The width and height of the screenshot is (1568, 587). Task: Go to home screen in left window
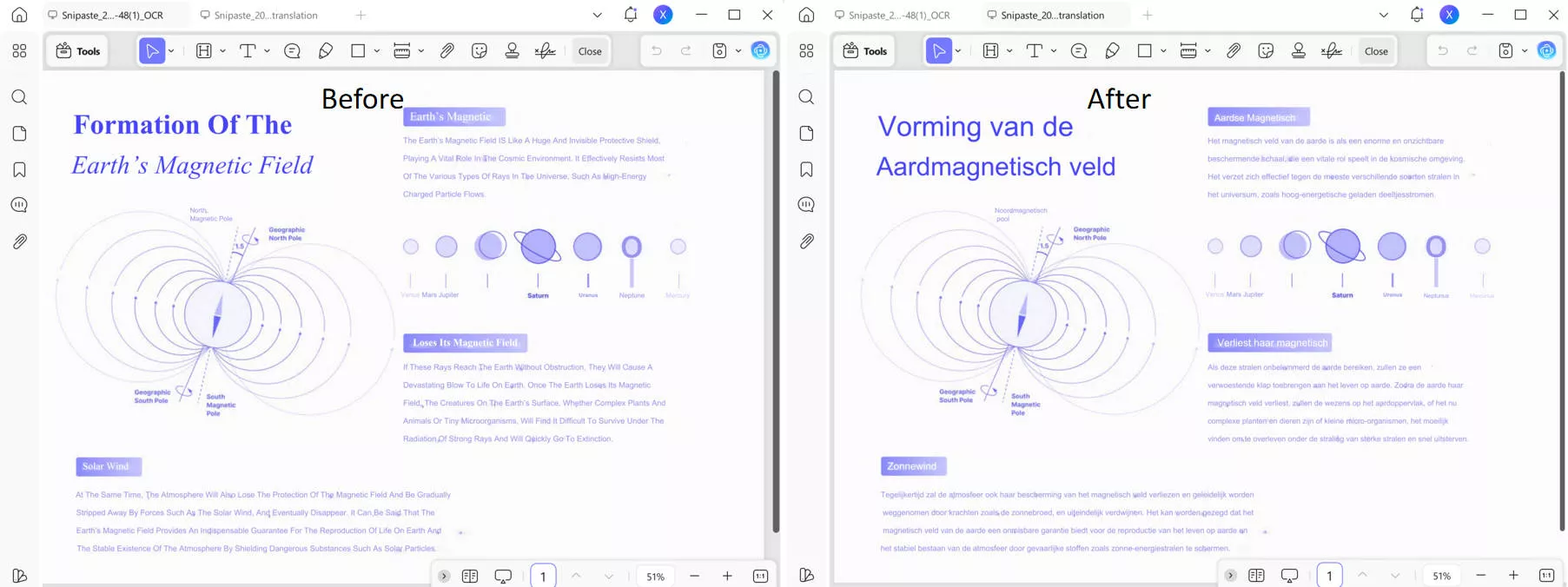point(19,15)
